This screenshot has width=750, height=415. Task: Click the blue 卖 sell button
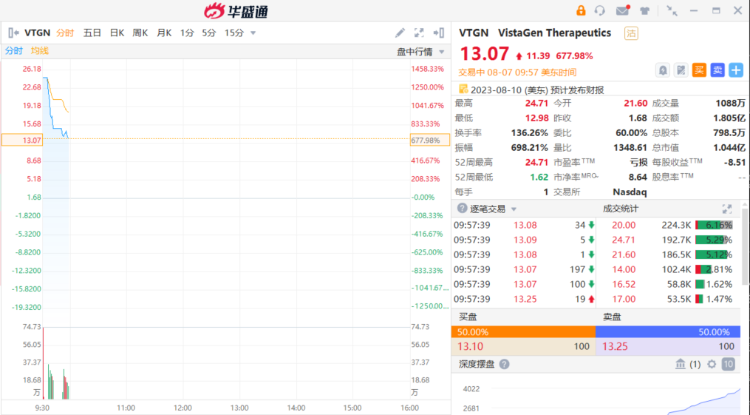coord(717,70)
